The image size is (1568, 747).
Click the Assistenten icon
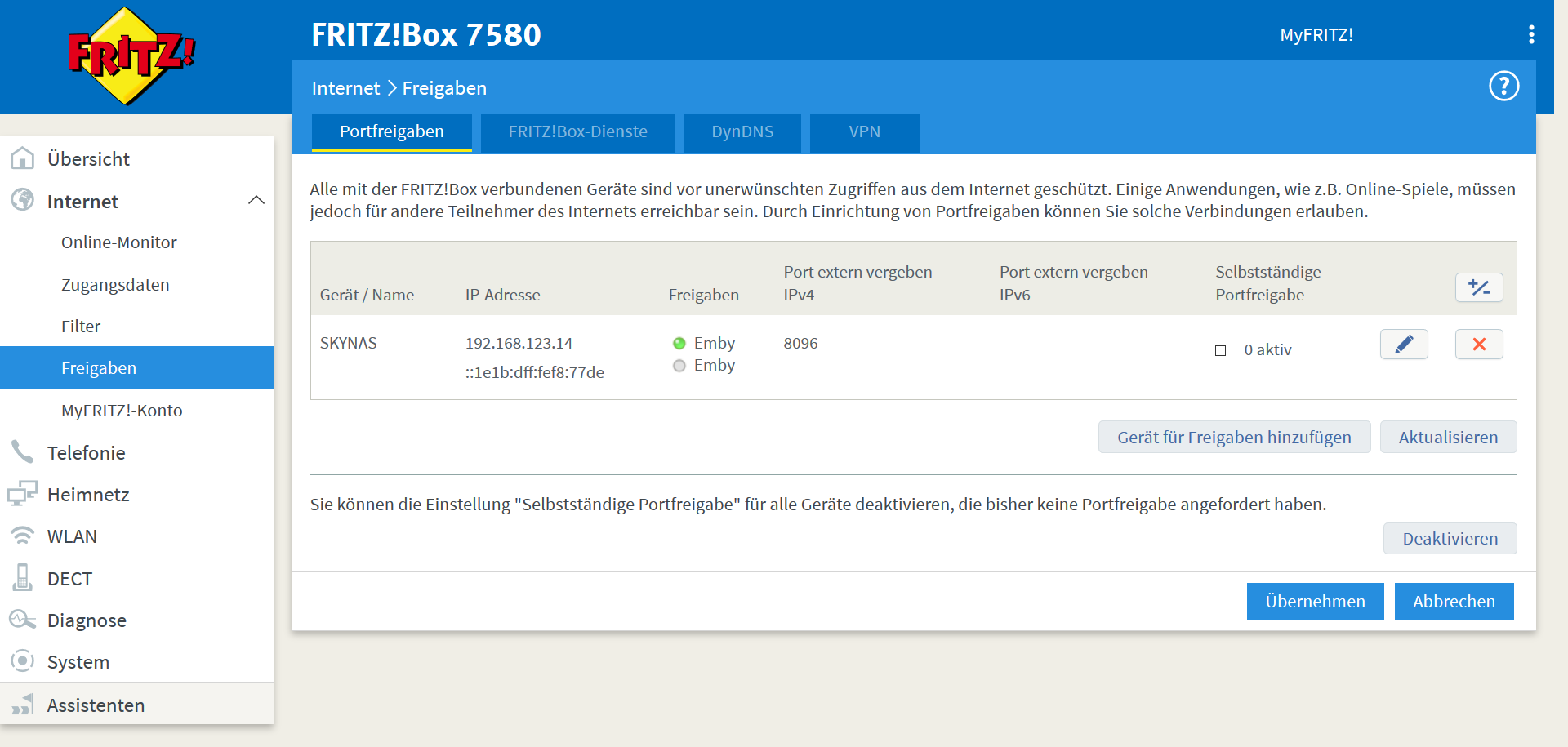(23, 704)
